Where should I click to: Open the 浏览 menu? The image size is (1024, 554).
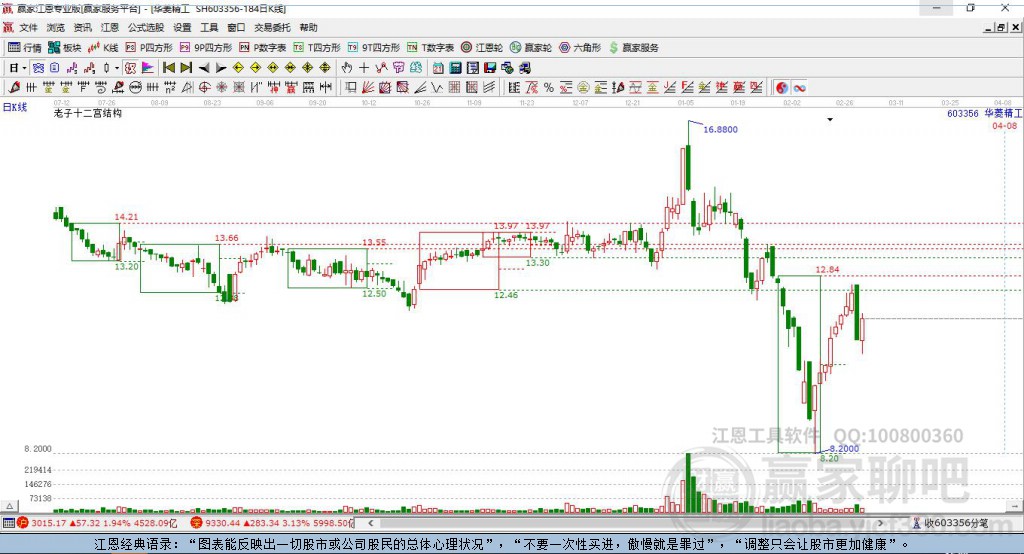(56, 27)
